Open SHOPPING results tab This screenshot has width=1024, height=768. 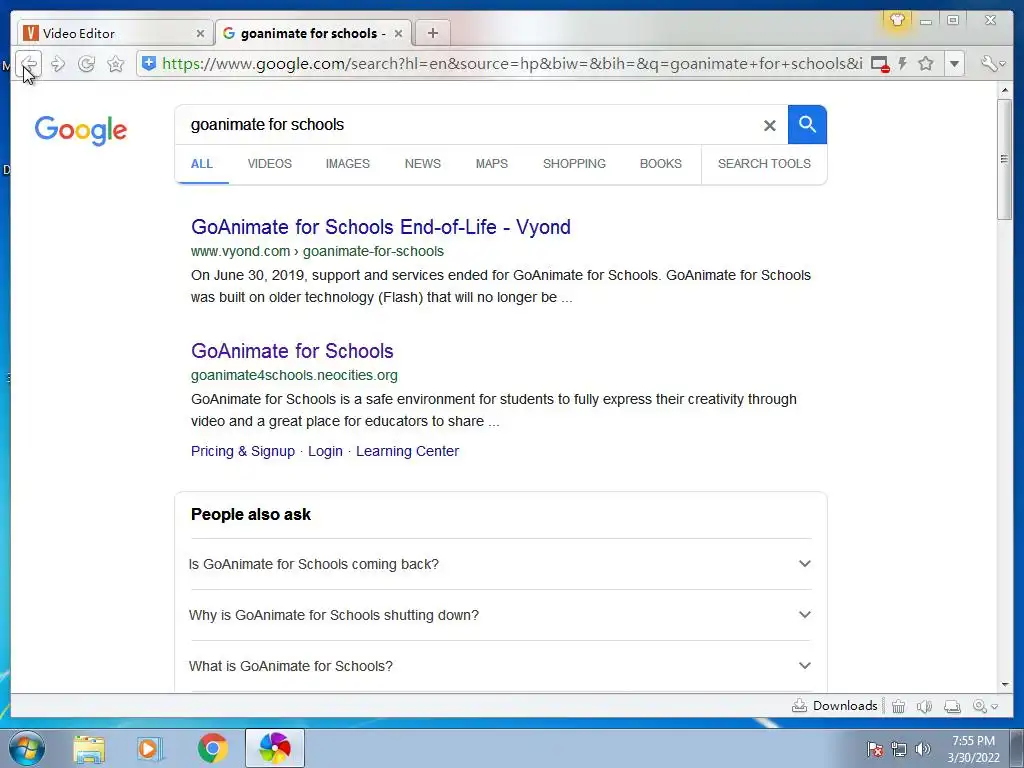pos(574,164)
